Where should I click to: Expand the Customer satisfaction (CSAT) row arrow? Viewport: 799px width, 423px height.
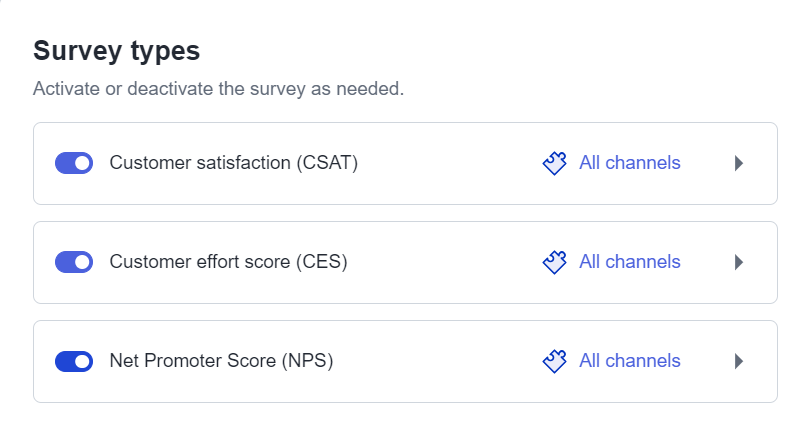739,163
